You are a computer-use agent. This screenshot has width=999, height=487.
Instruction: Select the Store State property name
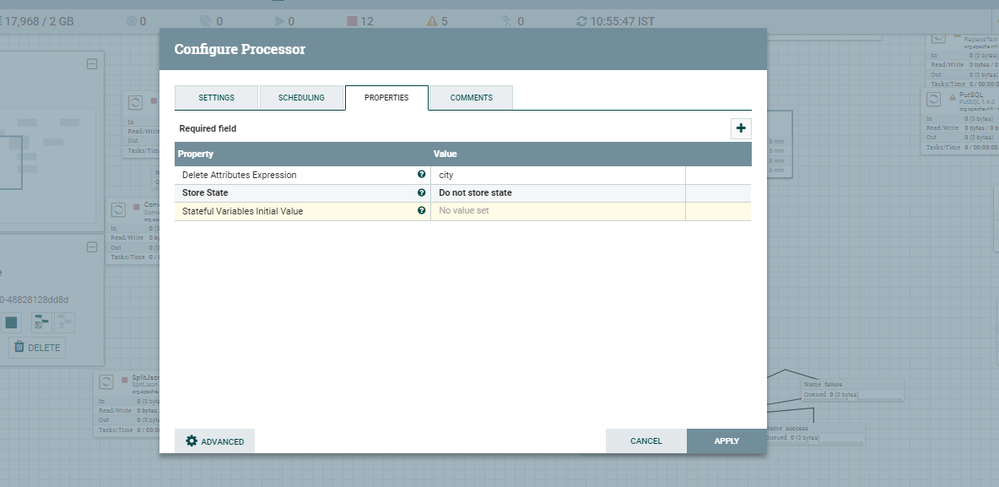point(205,193)
